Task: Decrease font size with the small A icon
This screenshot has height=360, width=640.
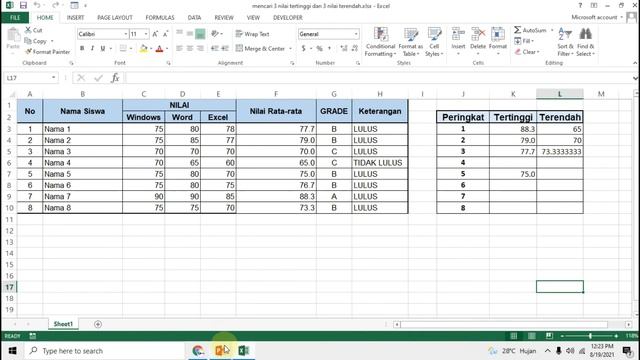Action: pos(165,34)
